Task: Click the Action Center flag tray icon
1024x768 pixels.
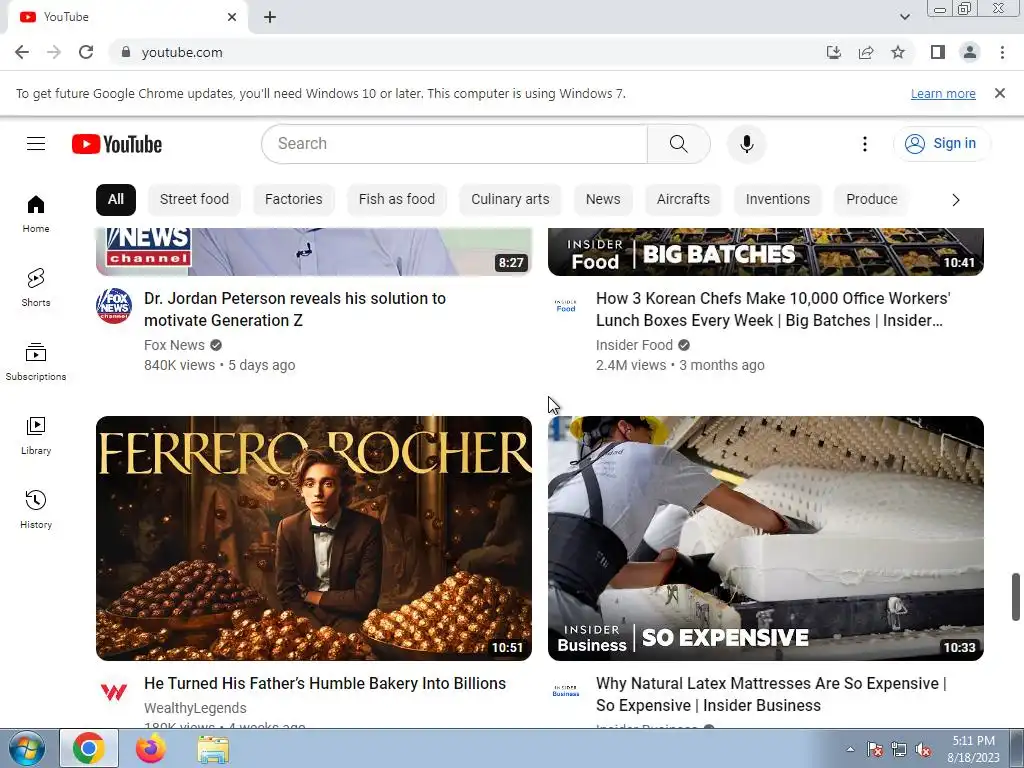Action: coord(874,750)
